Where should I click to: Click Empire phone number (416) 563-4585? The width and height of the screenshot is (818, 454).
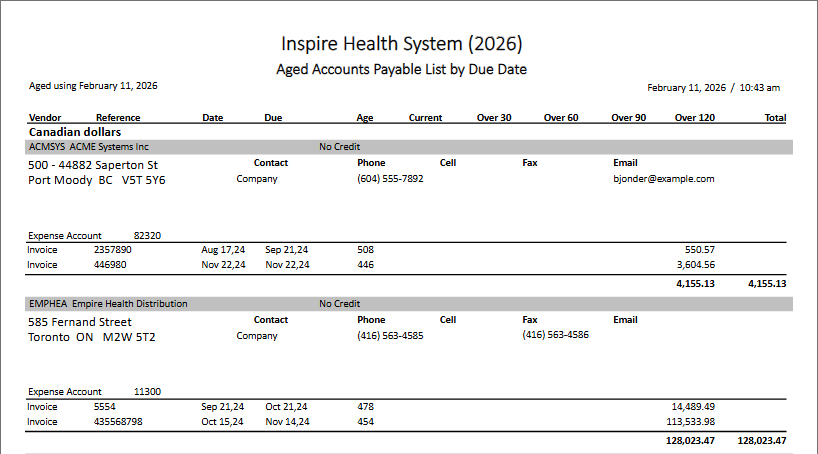tap(390, 336)
